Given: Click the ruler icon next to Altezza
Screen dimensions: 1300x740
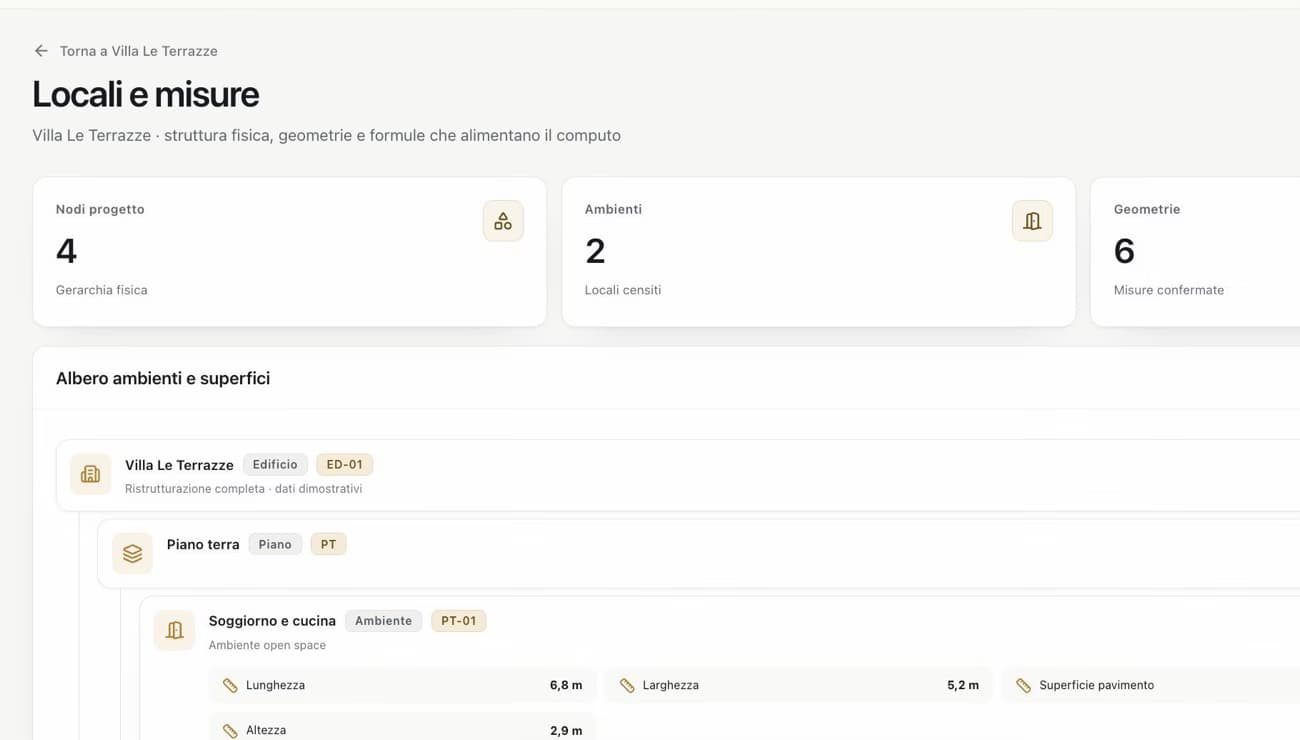Looking at the screenshot, I should tap(230, 731).
